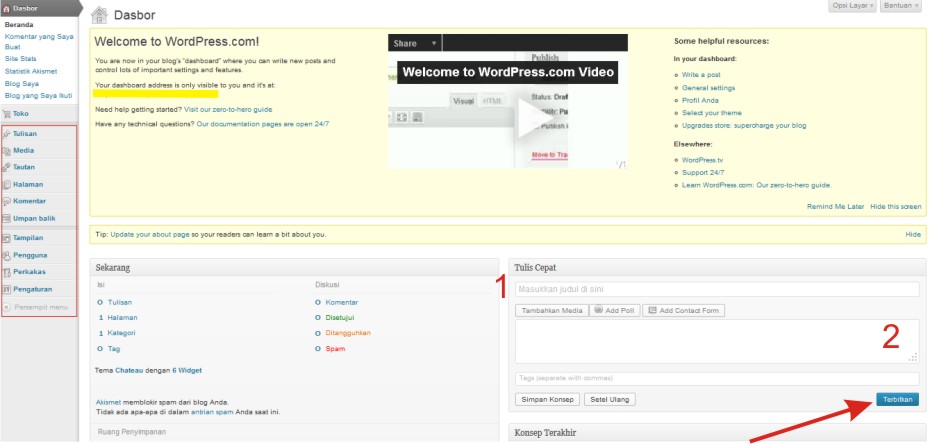Select Beranda in sidebar submenu
Image resolution: width=930 pixels, height=444 pixels.
18,25
